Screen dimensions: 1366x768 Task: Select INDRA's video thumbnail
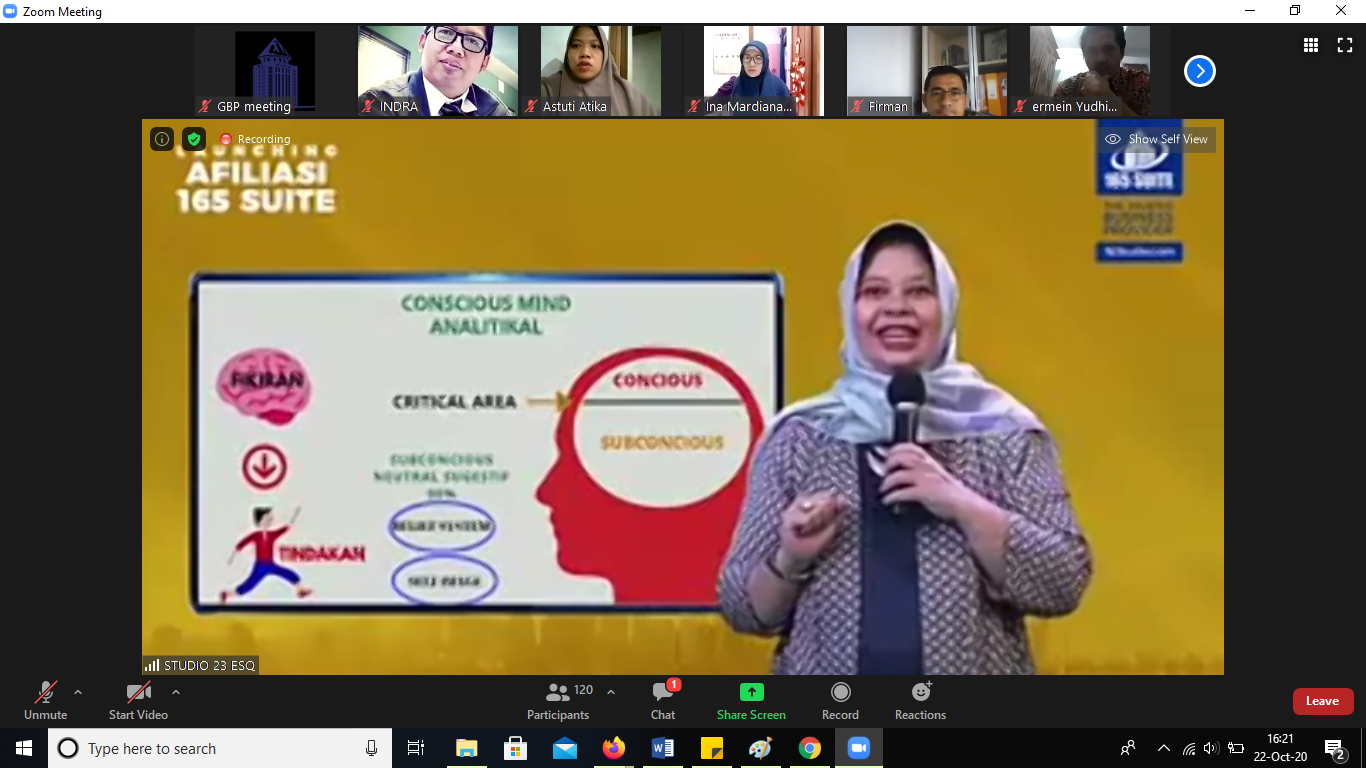coord(438,71)
